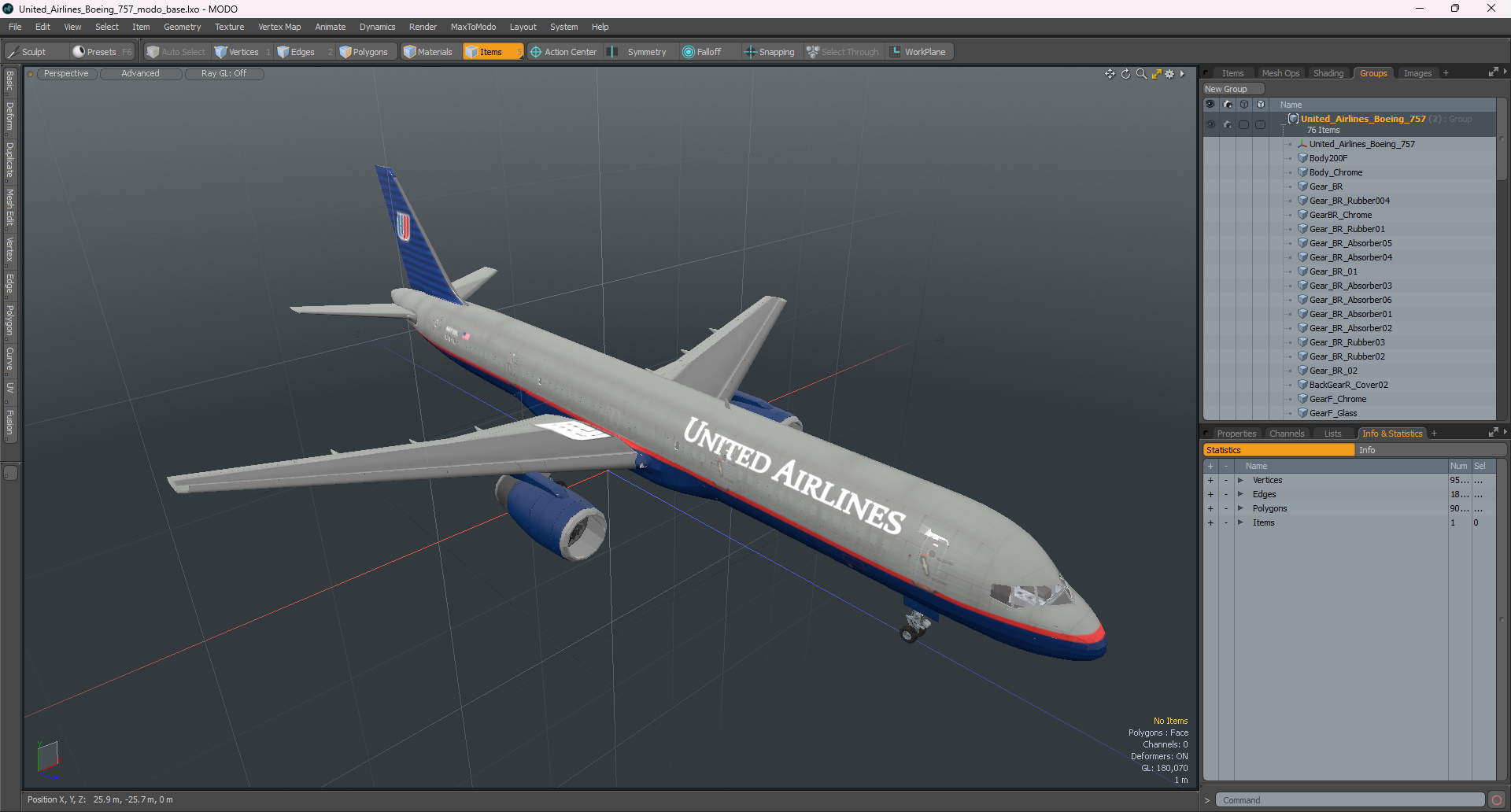Screen dimensions: 1511x812
Task: Open WorkPlane options
Action: (918, 52)
